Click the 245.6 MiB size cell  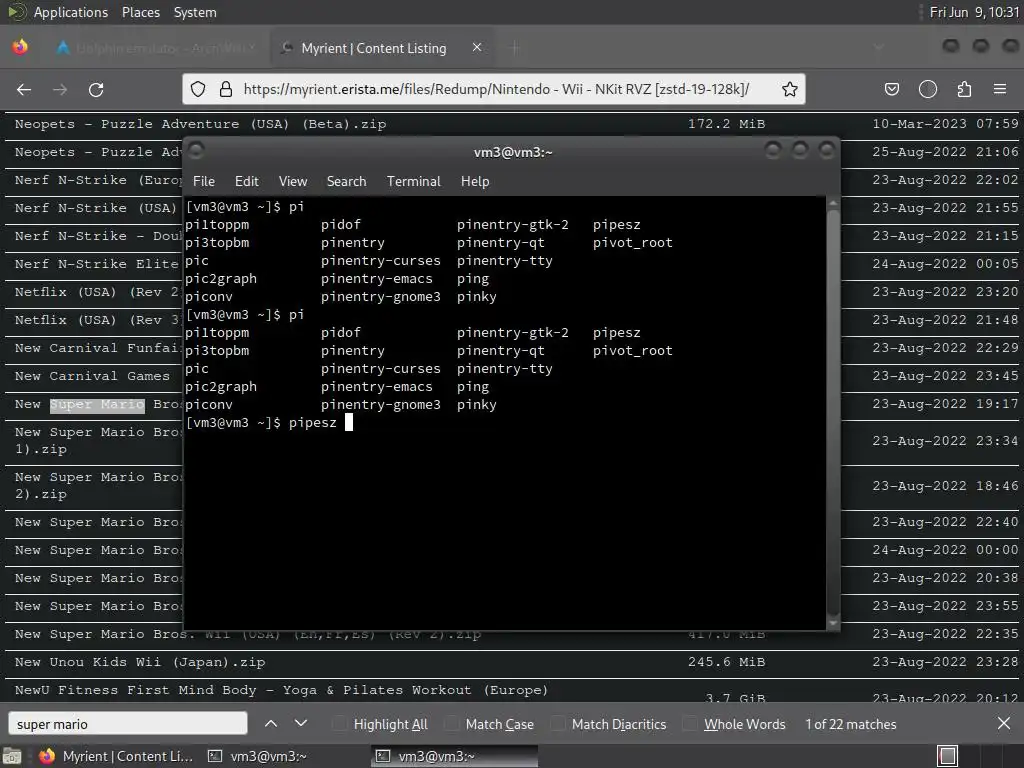pyautogui.click(x=726, y=662)
